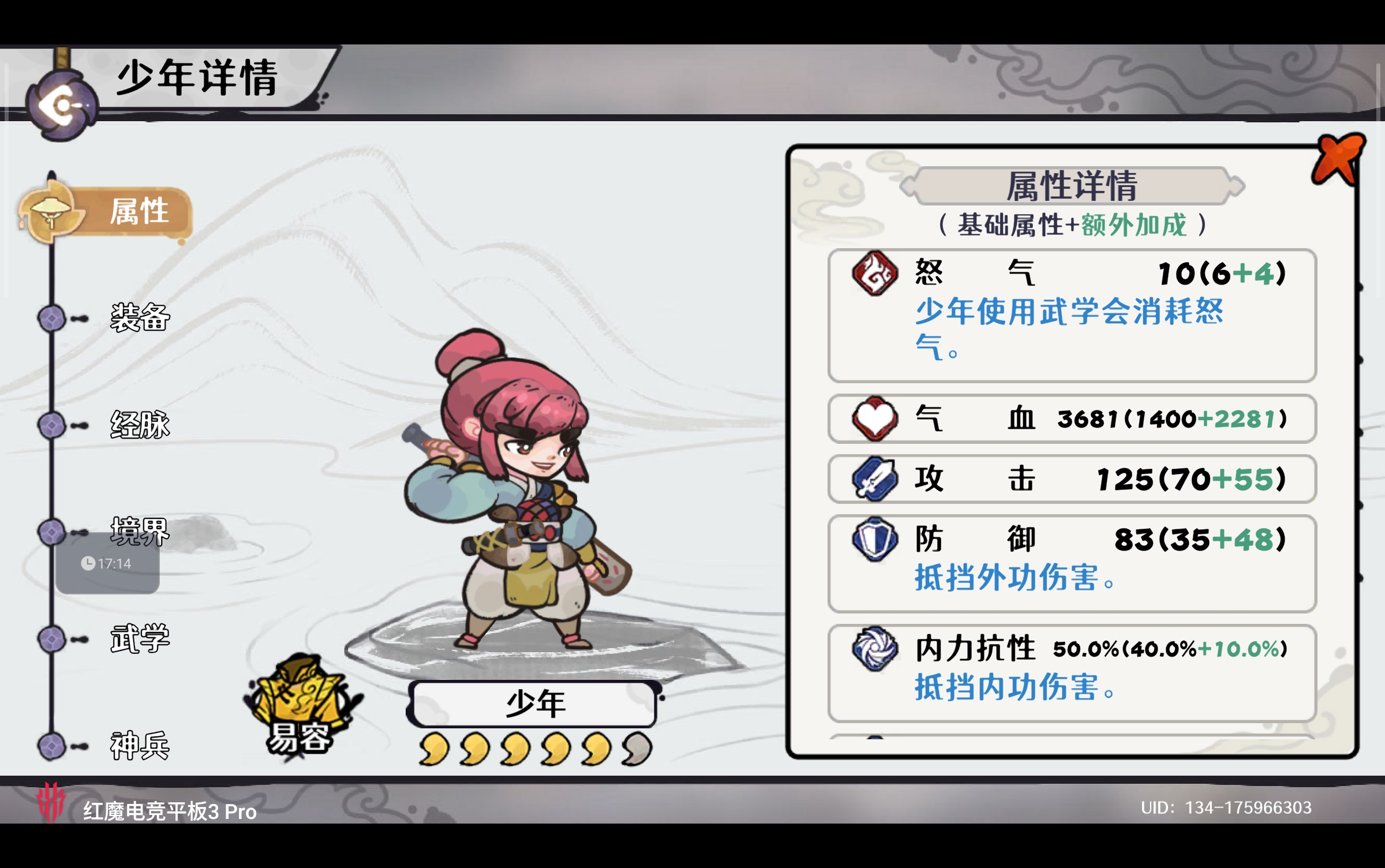This screenshot has height=868, width=1385.
Task: Tap the first golden star rating
Action: pos(434,749)
